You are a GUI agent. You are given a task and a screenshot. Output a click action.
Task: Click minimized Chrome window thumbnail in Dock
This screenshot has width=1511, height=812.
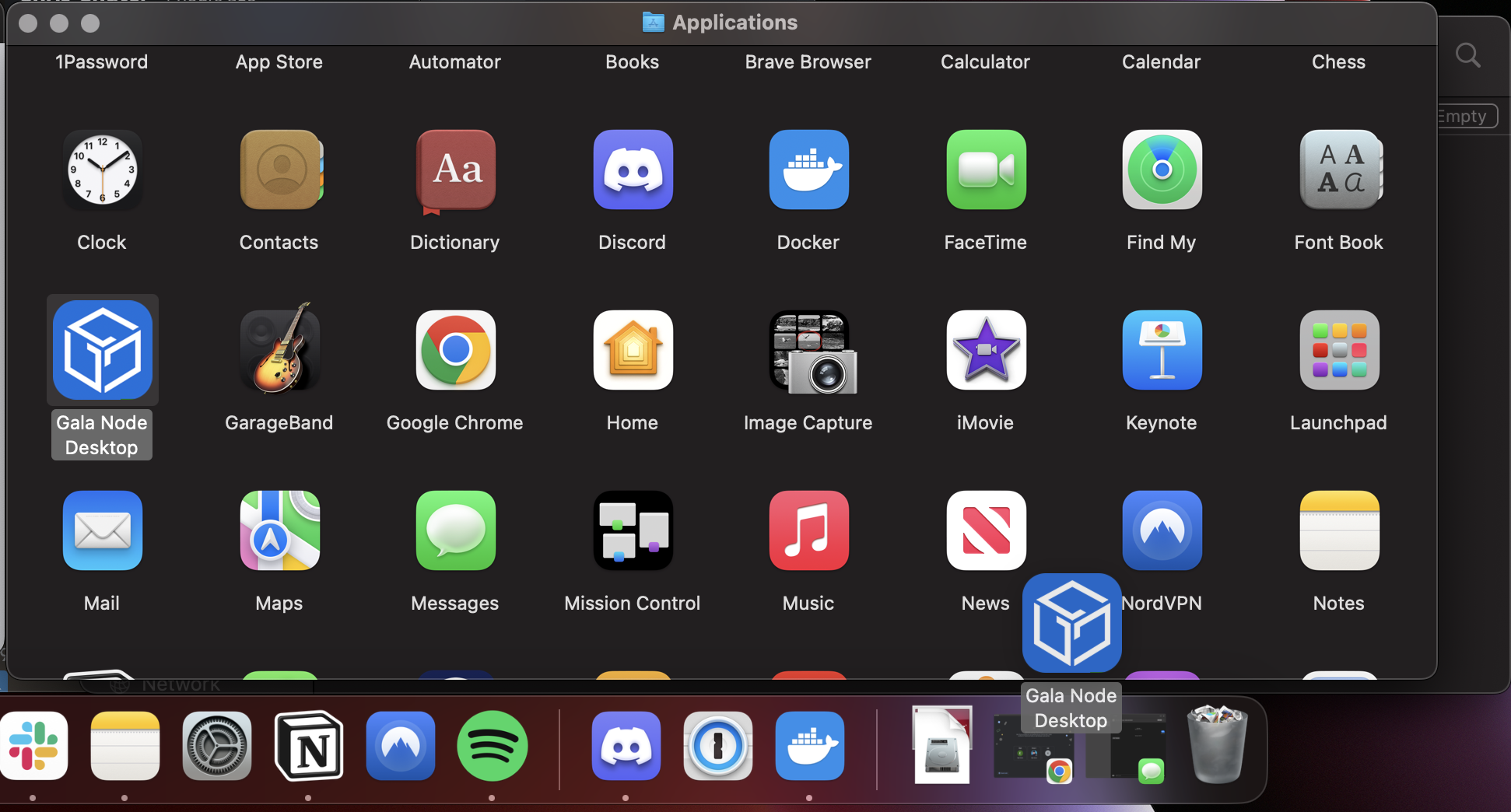click(1033, 749)
